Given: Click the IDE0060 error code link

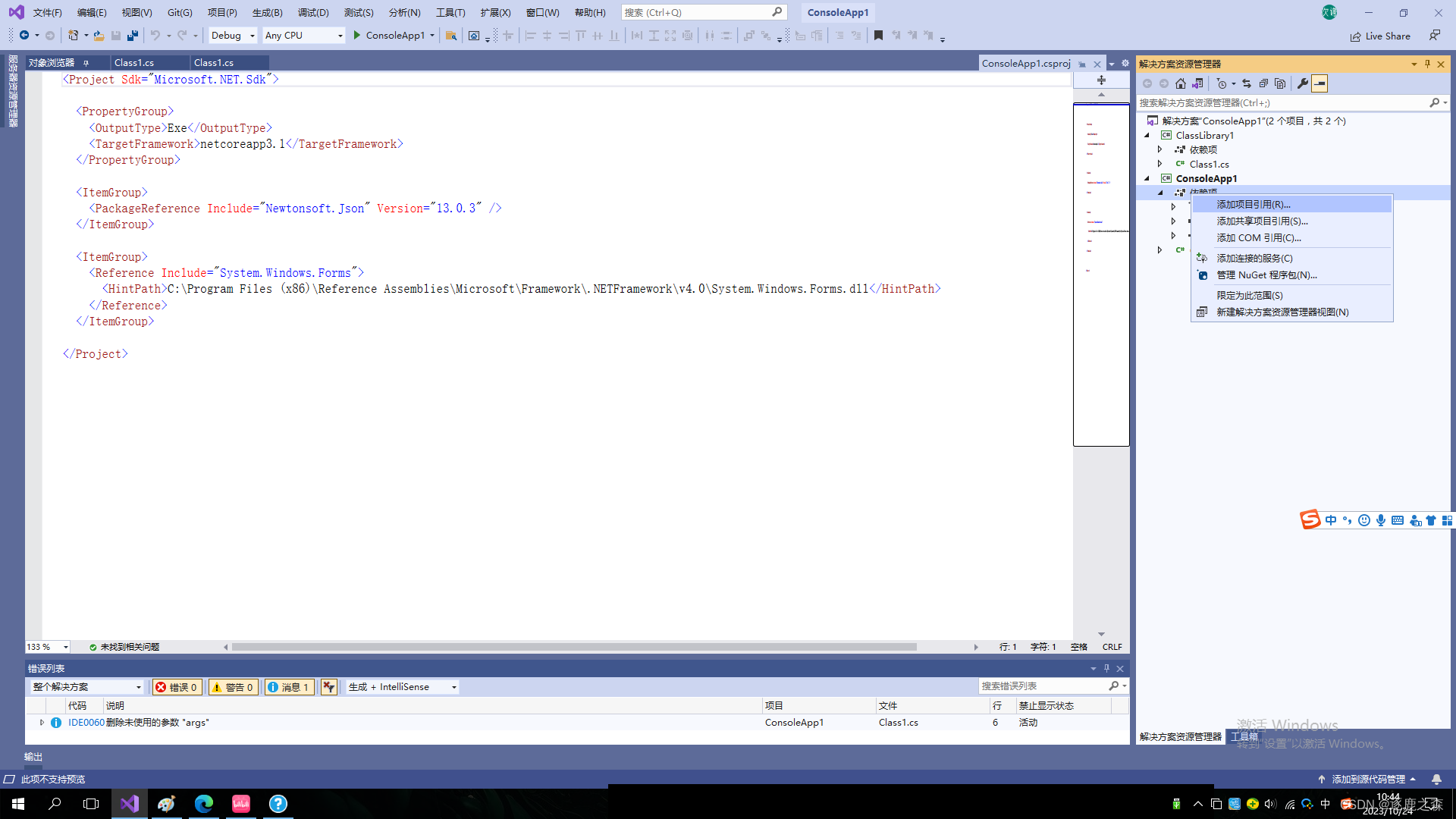Looking at the screenshot, I should point(86,723).
